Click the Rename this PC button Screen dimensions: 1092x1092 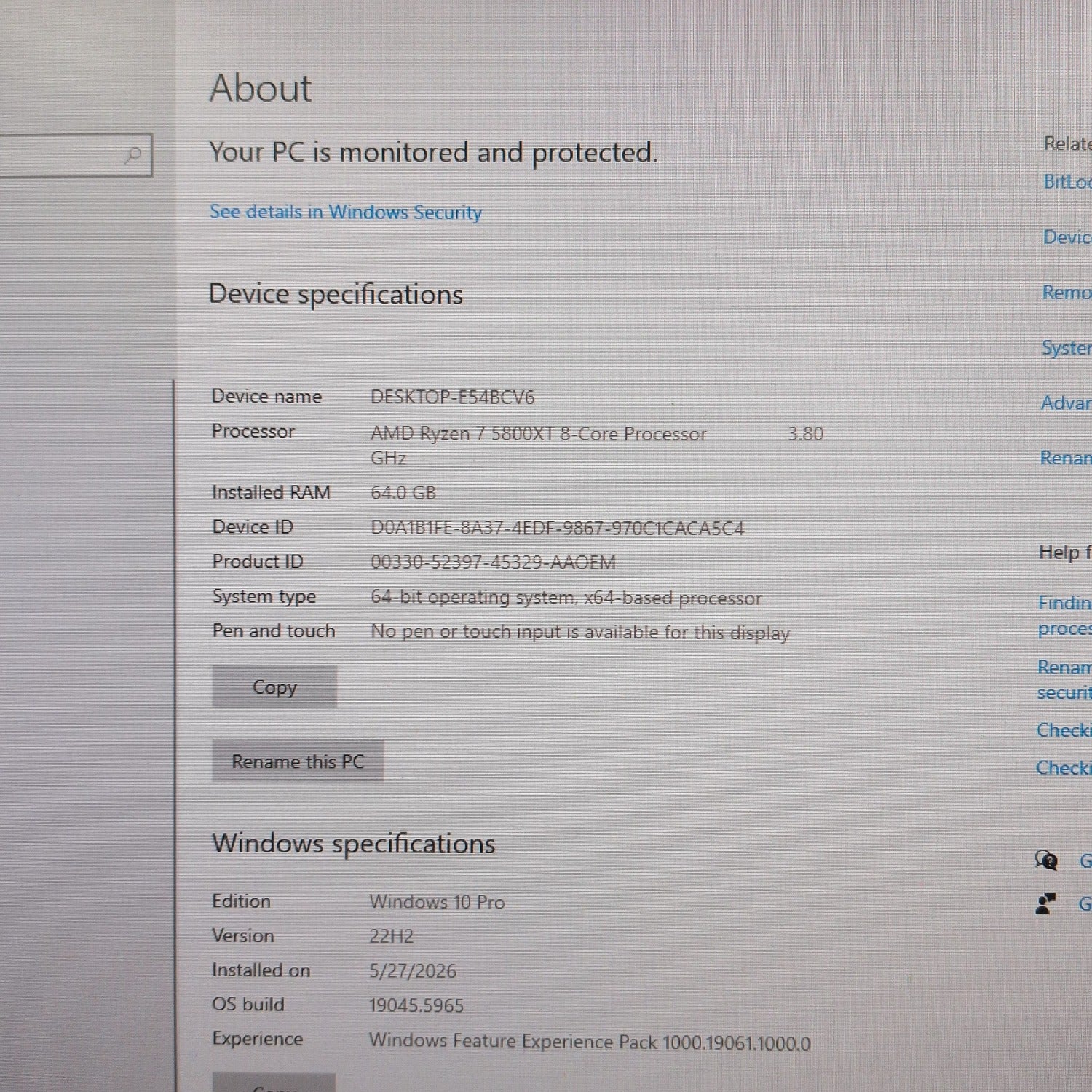pyautogui.click(x=298, y=761)
